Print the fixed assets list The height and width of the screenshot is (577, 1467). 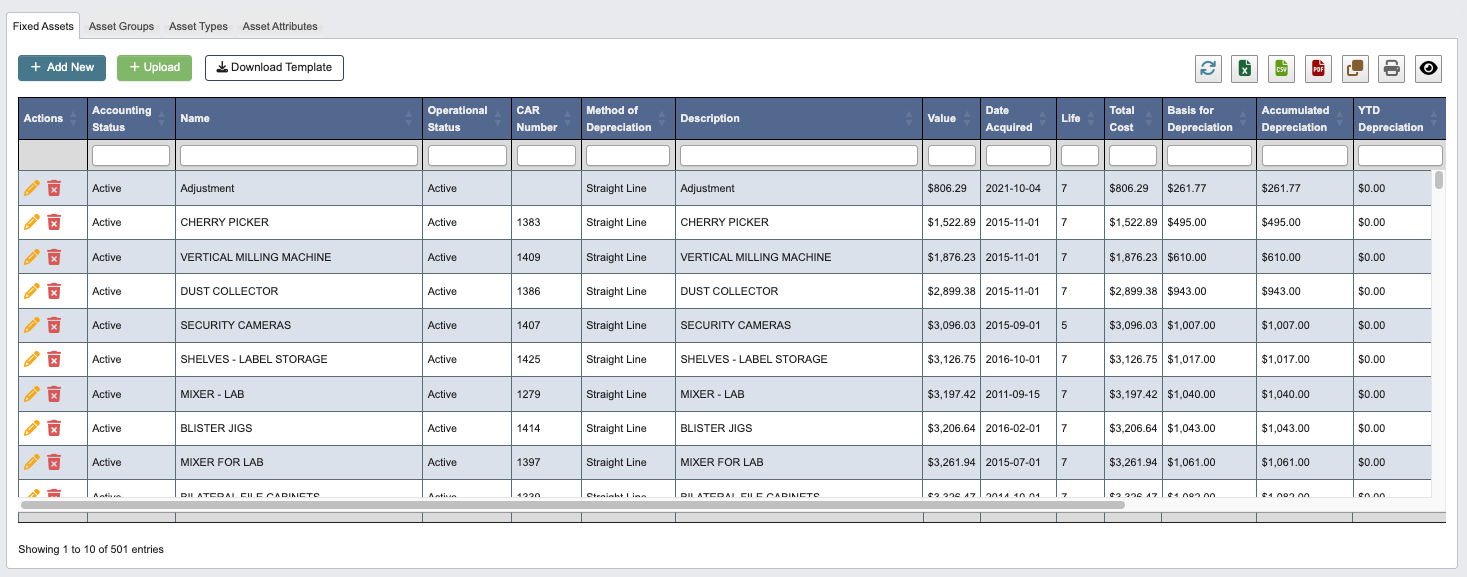coord(1391,68)
